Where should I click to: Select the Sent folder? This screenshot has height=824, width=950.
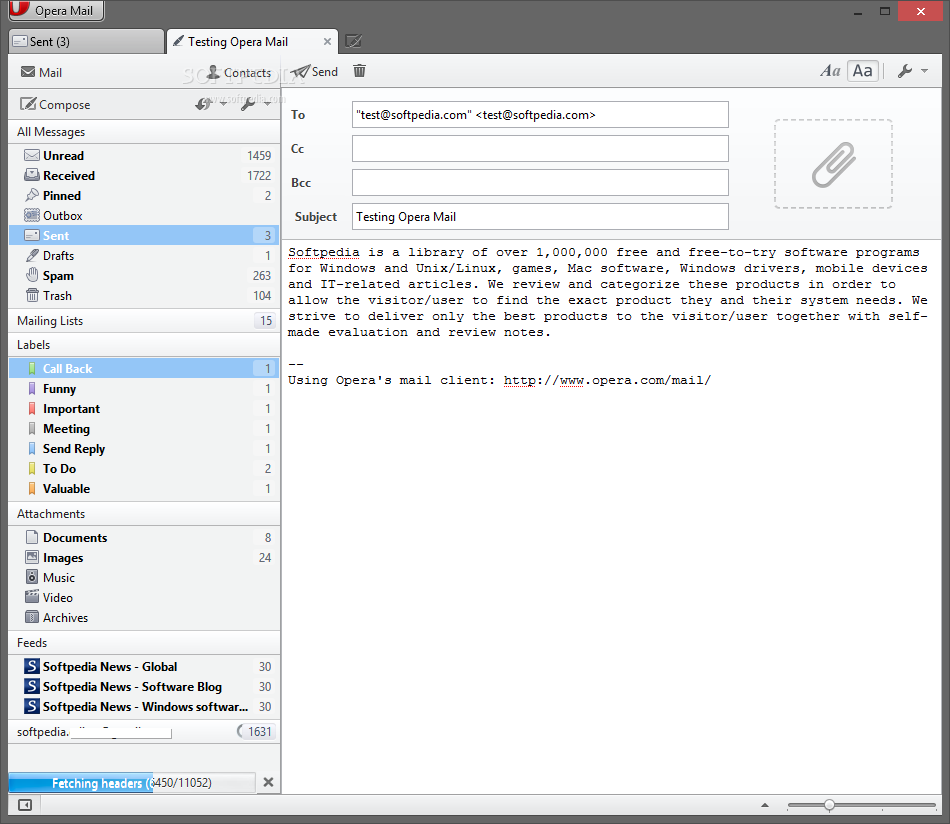click(x=144, y=236)
